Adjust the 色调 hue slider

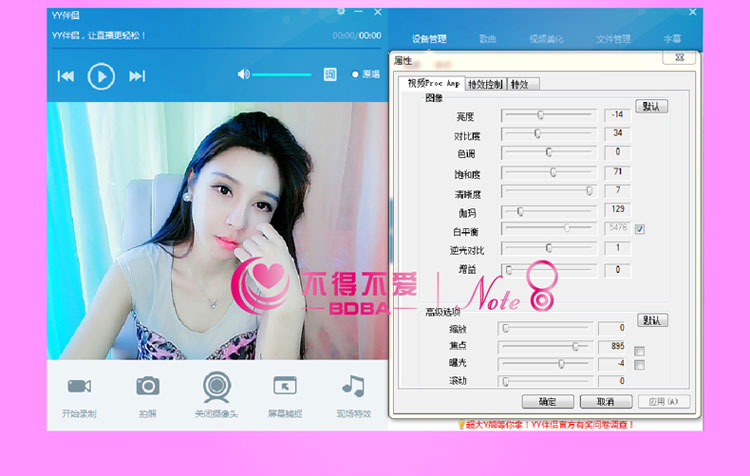[x=549, y=153]
